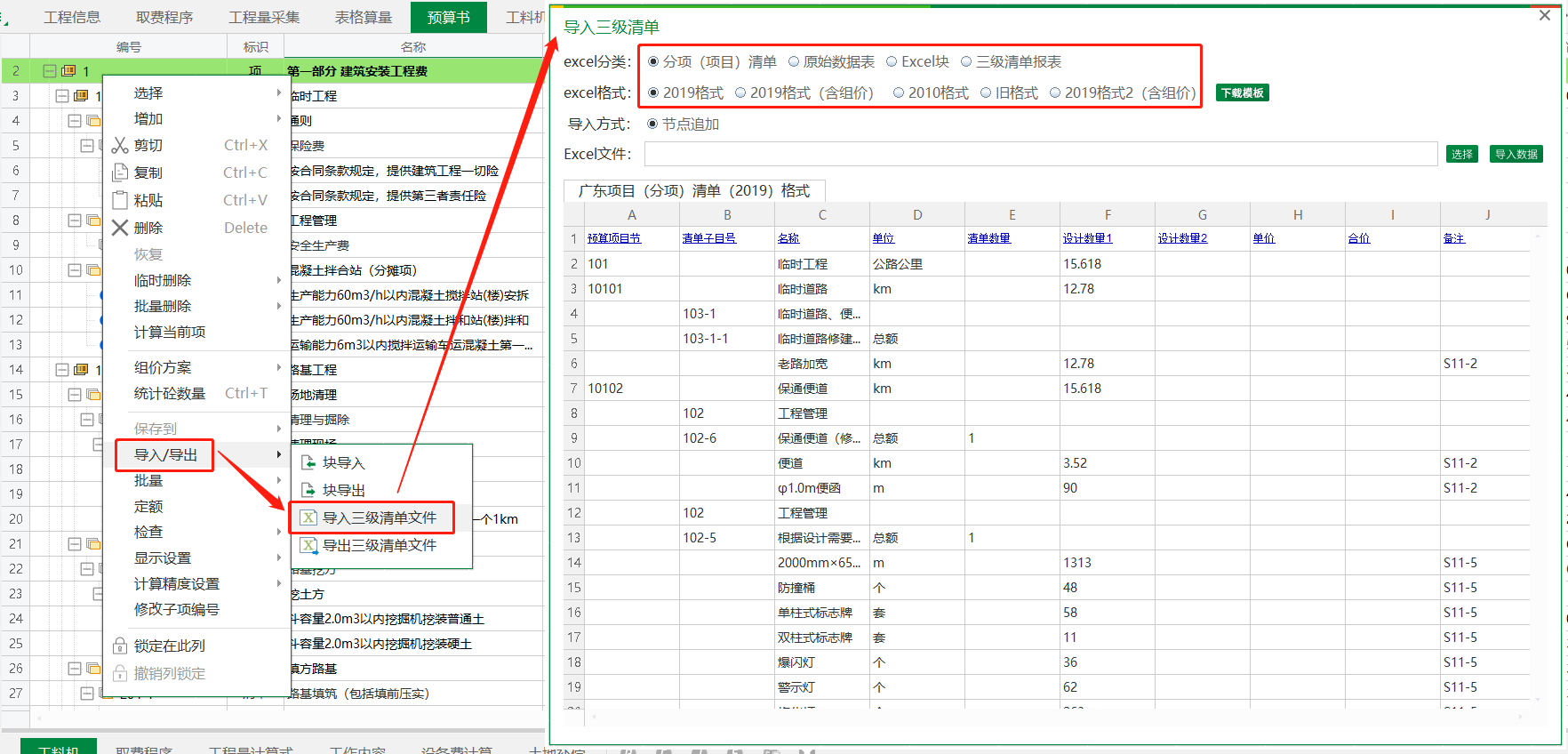Viewport: 1568px width, 754px height.
Task: Click the lock icon beside 锁定在此列
Action: coord(120,646)
